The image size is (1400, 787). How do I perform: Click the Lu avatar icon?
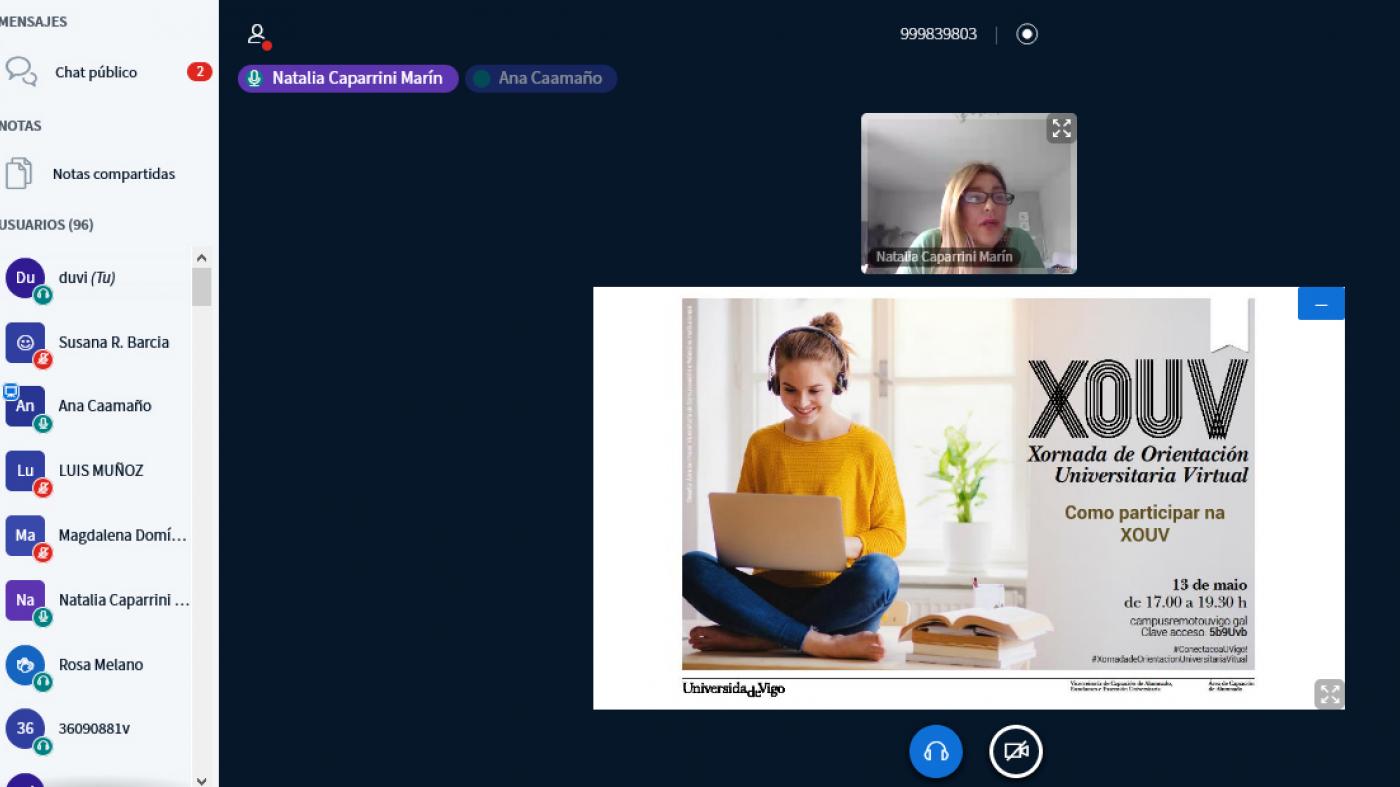(25, 471)
